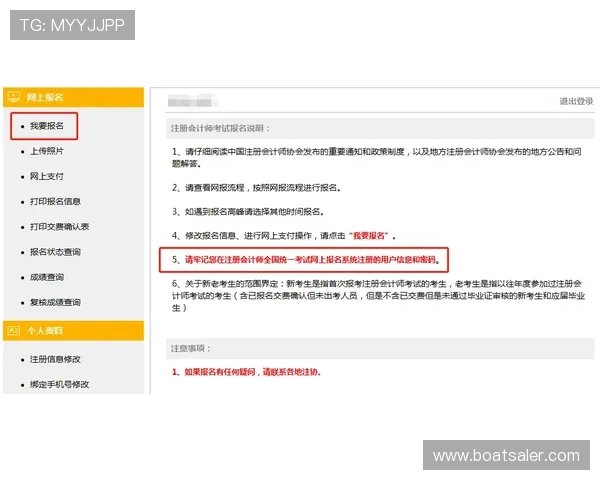
Task: Click the 个人资料 header label
Action: [45, 331]
